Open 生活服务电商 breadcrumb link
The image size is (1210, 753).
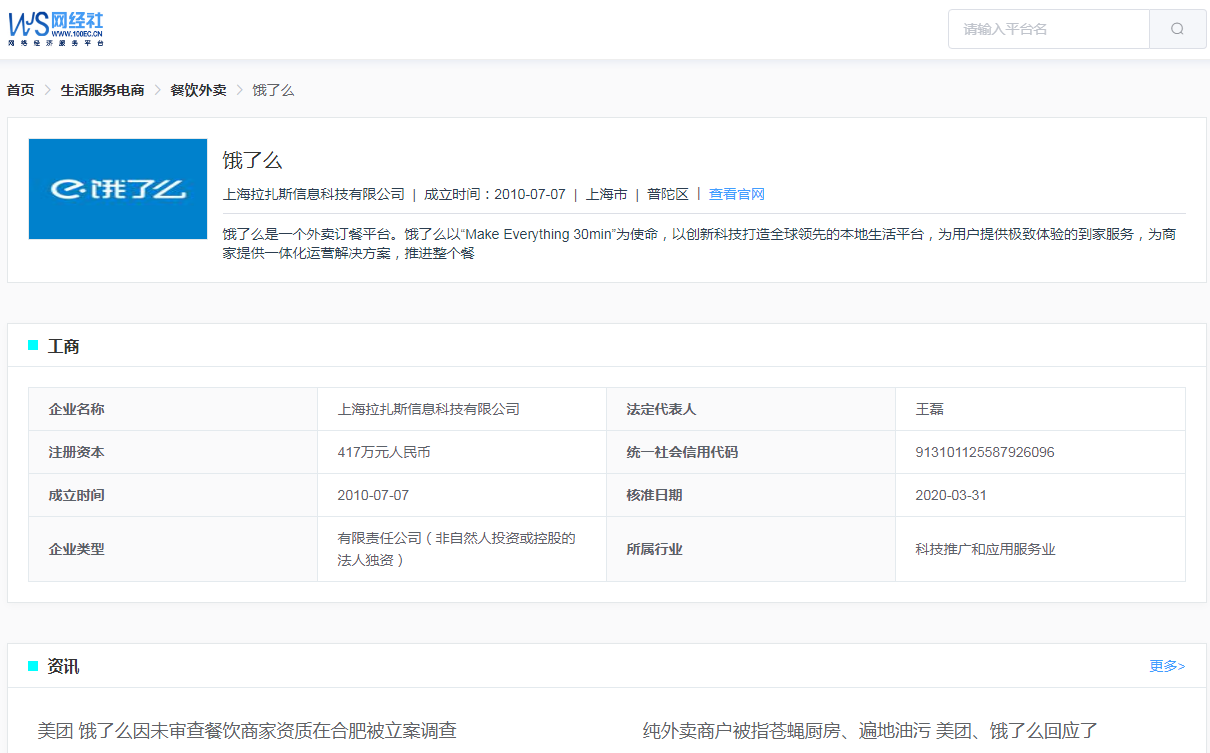point(102,90)
